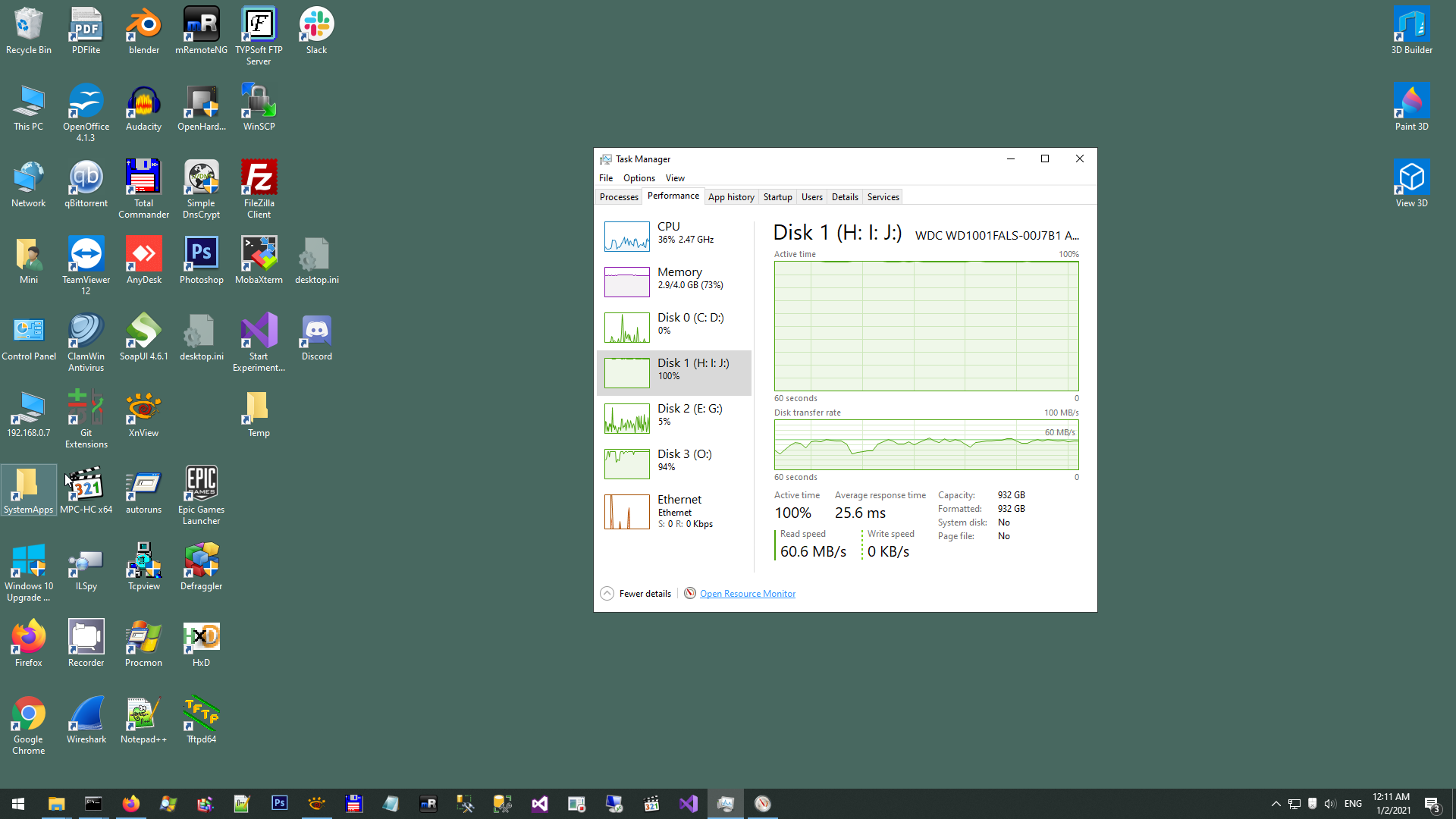The height and width of the screenshot is (819, 1456).
Task: Open the Services tab
Action: (883, 197)
